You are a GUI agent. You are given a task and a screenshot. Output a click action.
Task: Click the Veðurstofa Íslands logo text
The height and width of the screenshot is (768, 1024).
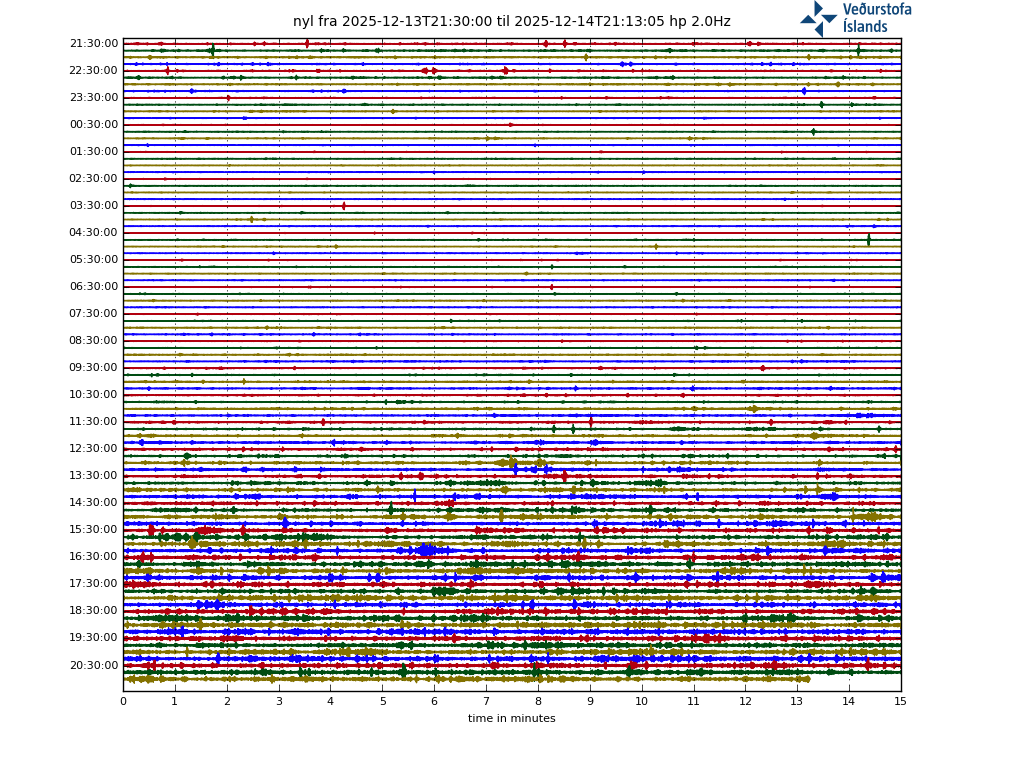(876, 18)
